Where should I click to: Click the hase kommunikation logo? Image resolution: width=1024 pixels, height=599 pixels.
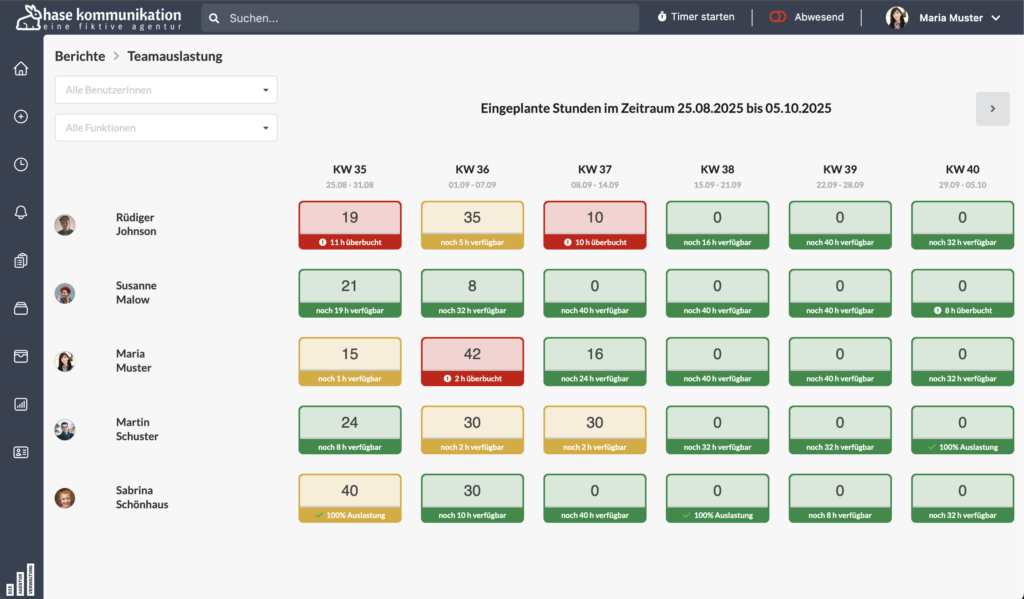98,18
